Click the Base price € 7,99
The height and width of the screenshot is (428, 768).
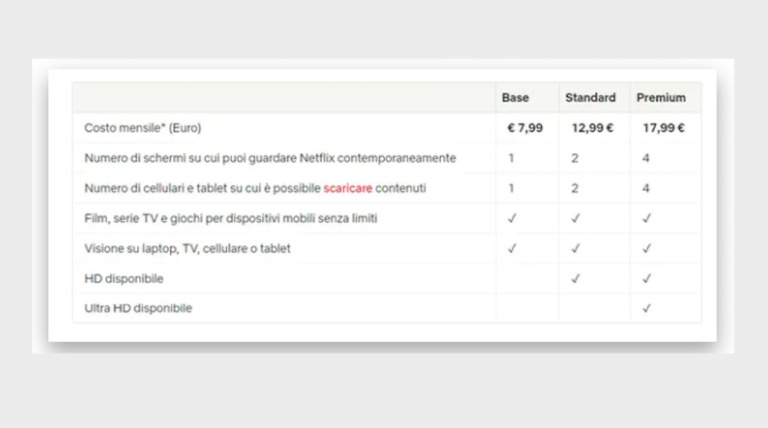point(525,128)
